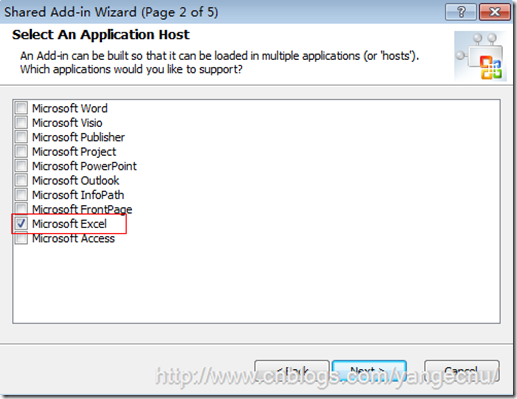Click the Microsoft Excel label text
This screenshot has width=517, height=399.
[x=69, y=224]
